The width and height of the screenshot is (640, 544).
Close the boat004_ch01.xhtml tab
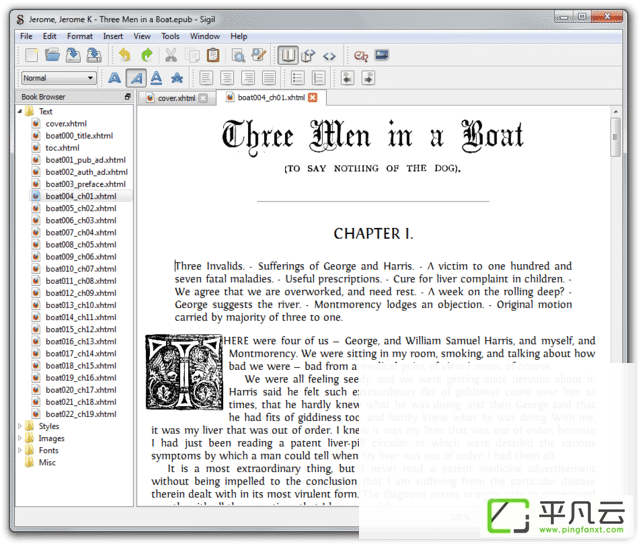pyautogui.click(x=313, y=98)
